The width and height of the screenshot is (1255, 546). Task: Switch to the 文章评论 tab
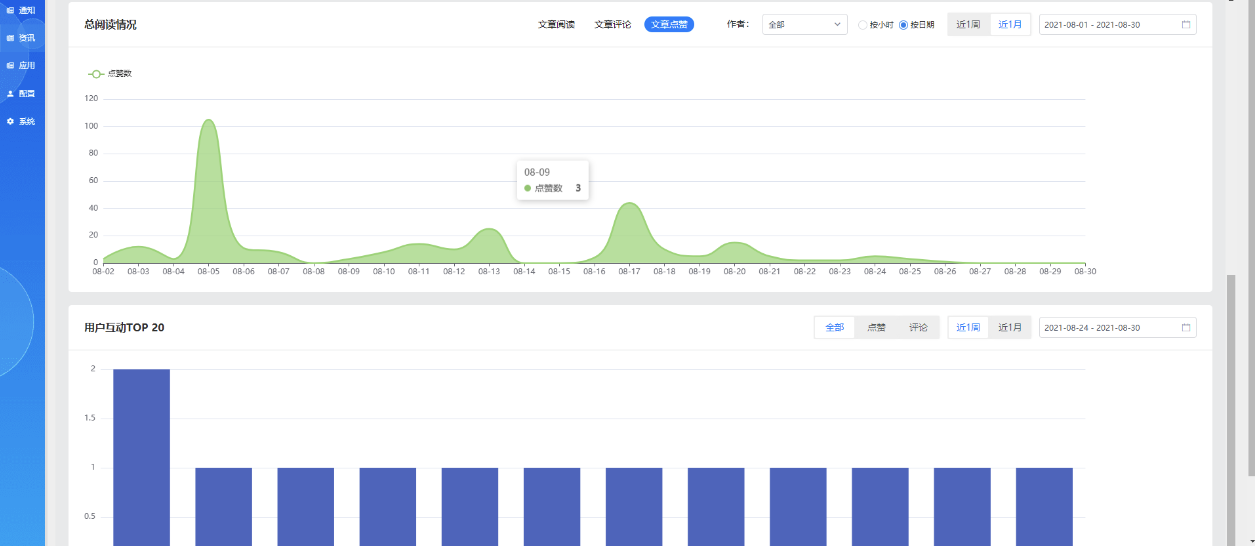pyautogui.click(x=613, y=24)
